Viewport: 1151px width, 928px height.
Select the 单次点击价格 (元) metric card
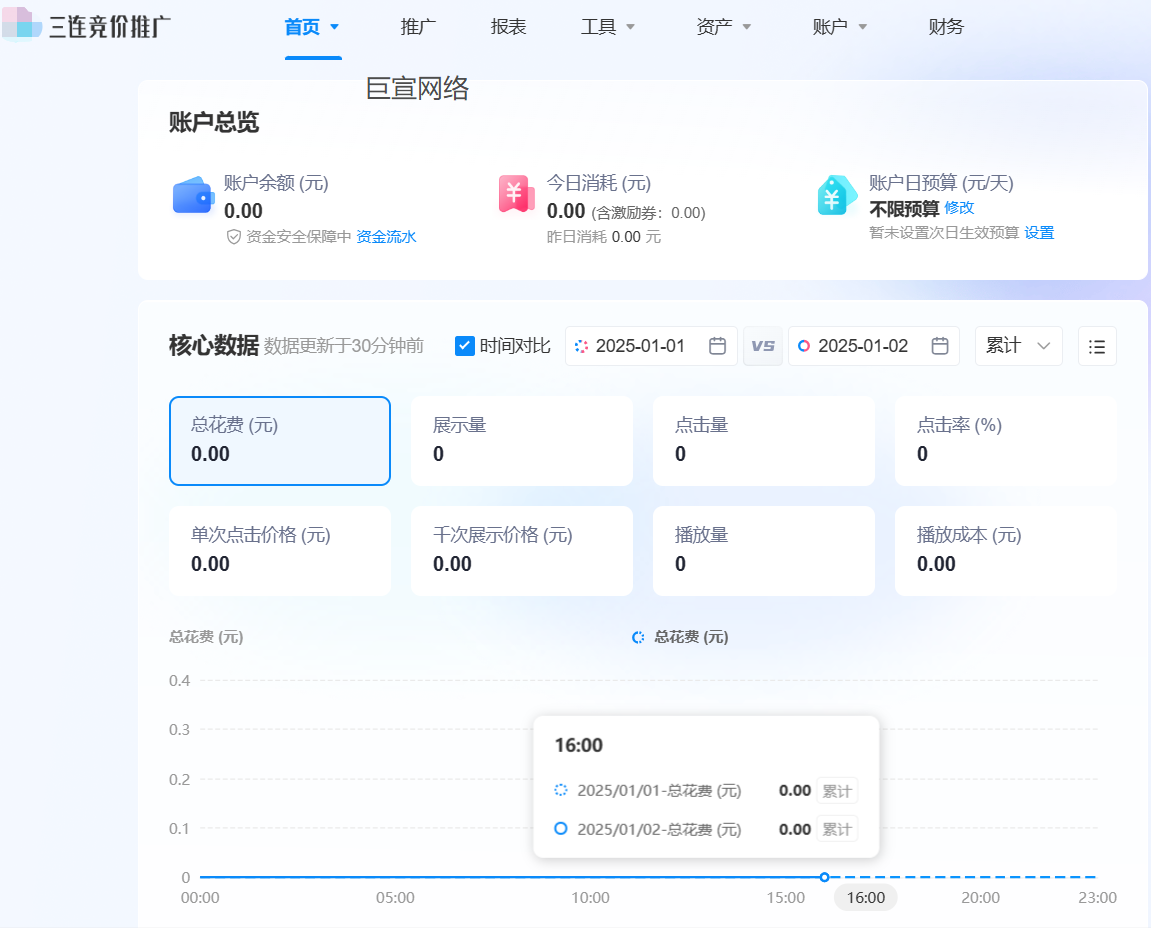[280, 551]
